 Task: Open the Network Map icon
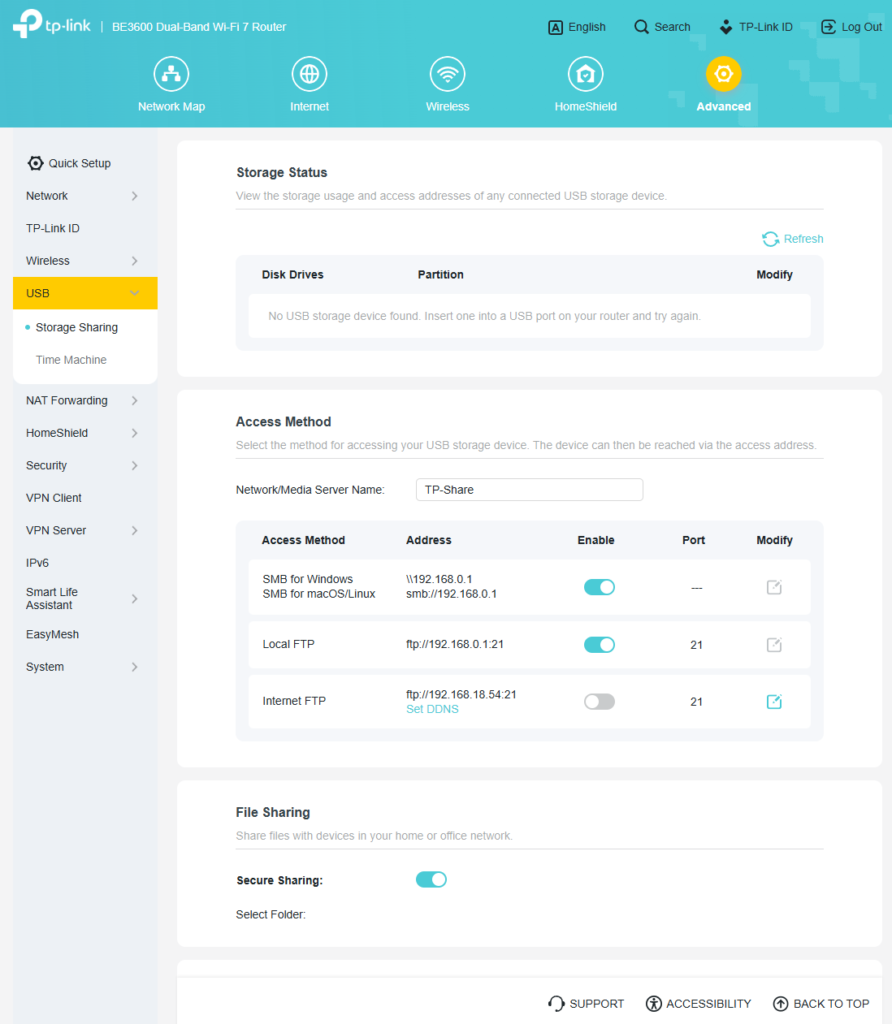coord(171,74)
